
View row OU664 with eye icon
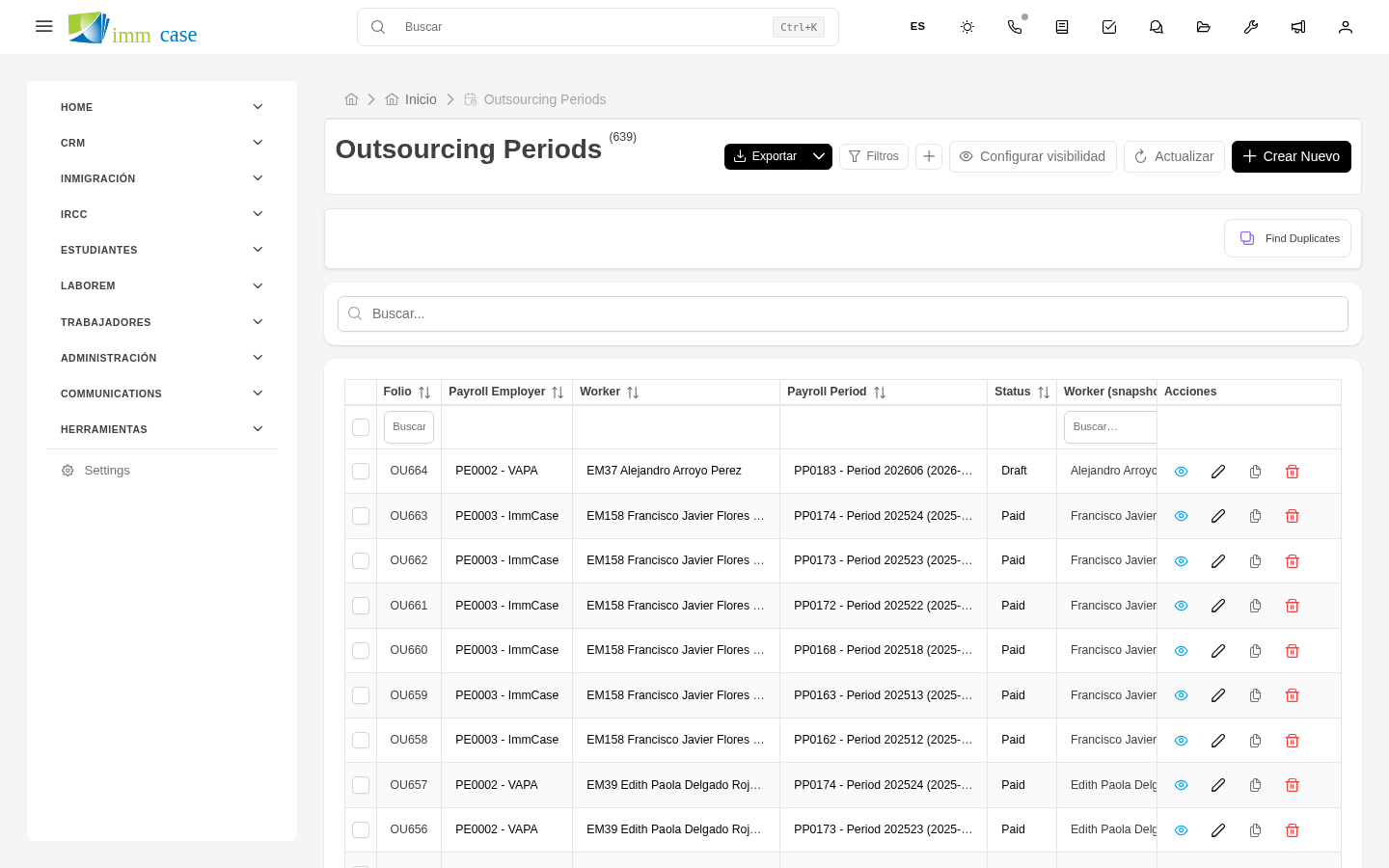[x=1181, y=472]
